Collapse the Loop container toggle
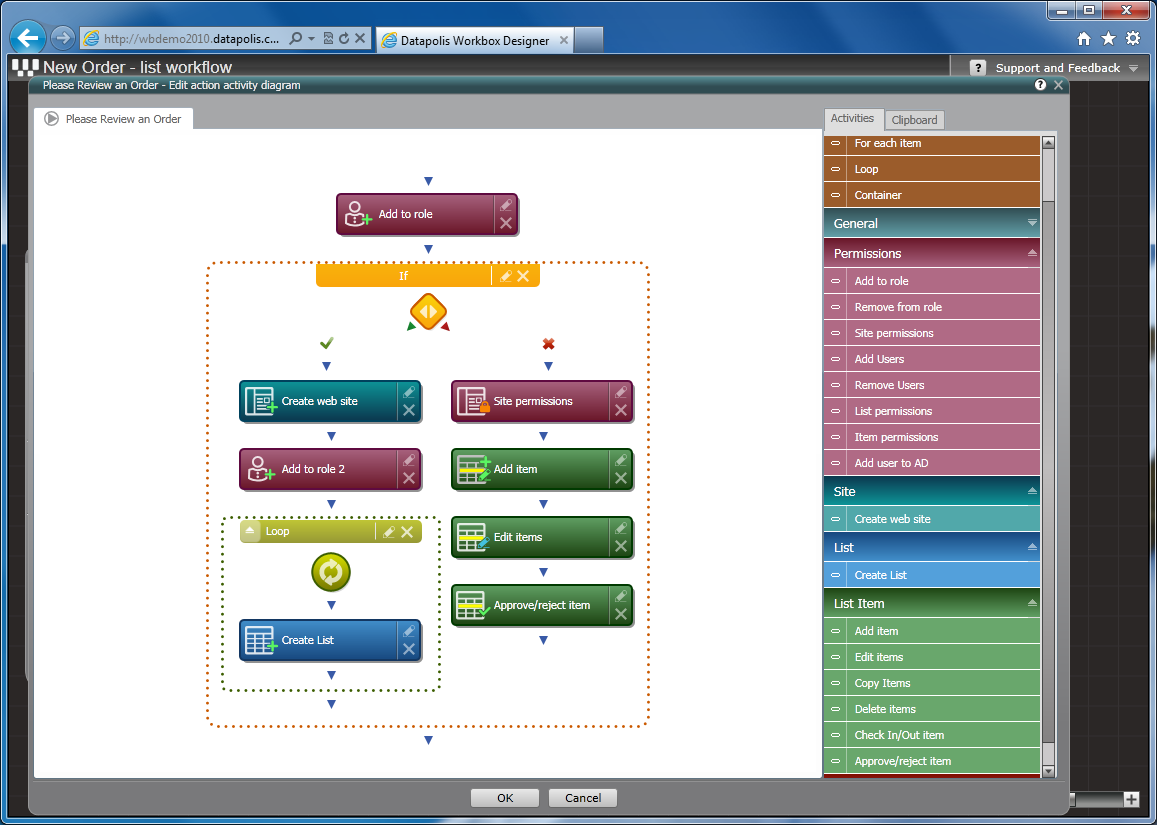This screenshot has width=1157, height=825. coord(251,532)
